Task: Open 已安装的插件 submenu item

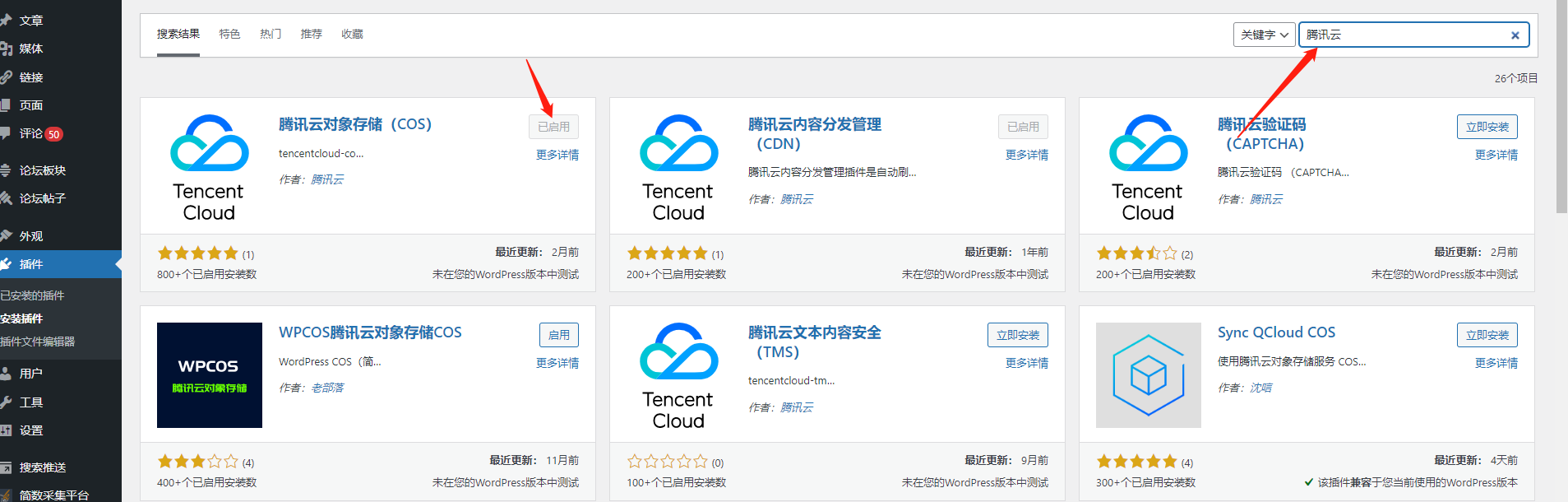Action: pos(32,295)
